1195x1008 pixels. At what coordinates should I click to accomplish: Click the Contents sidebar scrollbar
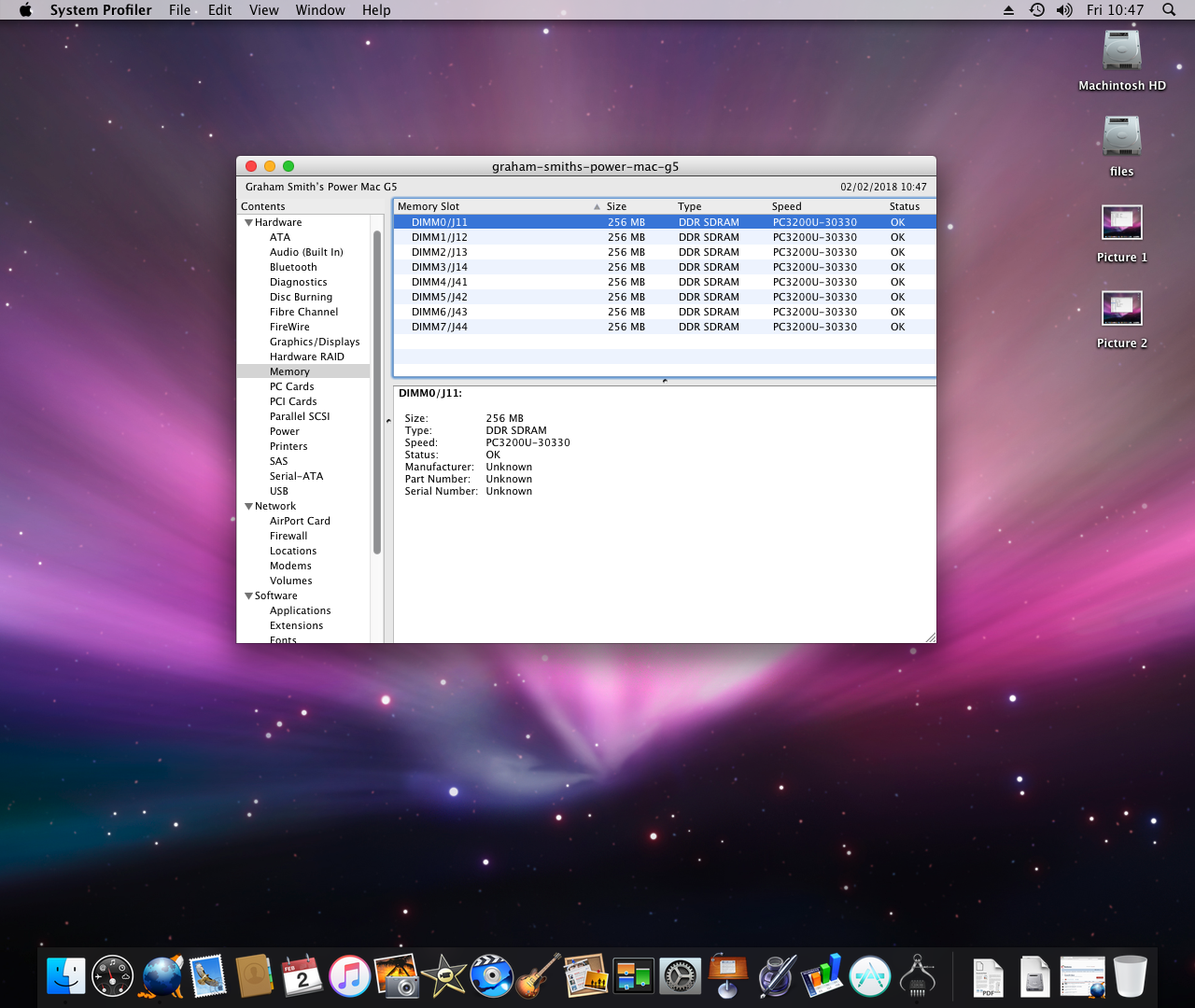tap(377, 392)
